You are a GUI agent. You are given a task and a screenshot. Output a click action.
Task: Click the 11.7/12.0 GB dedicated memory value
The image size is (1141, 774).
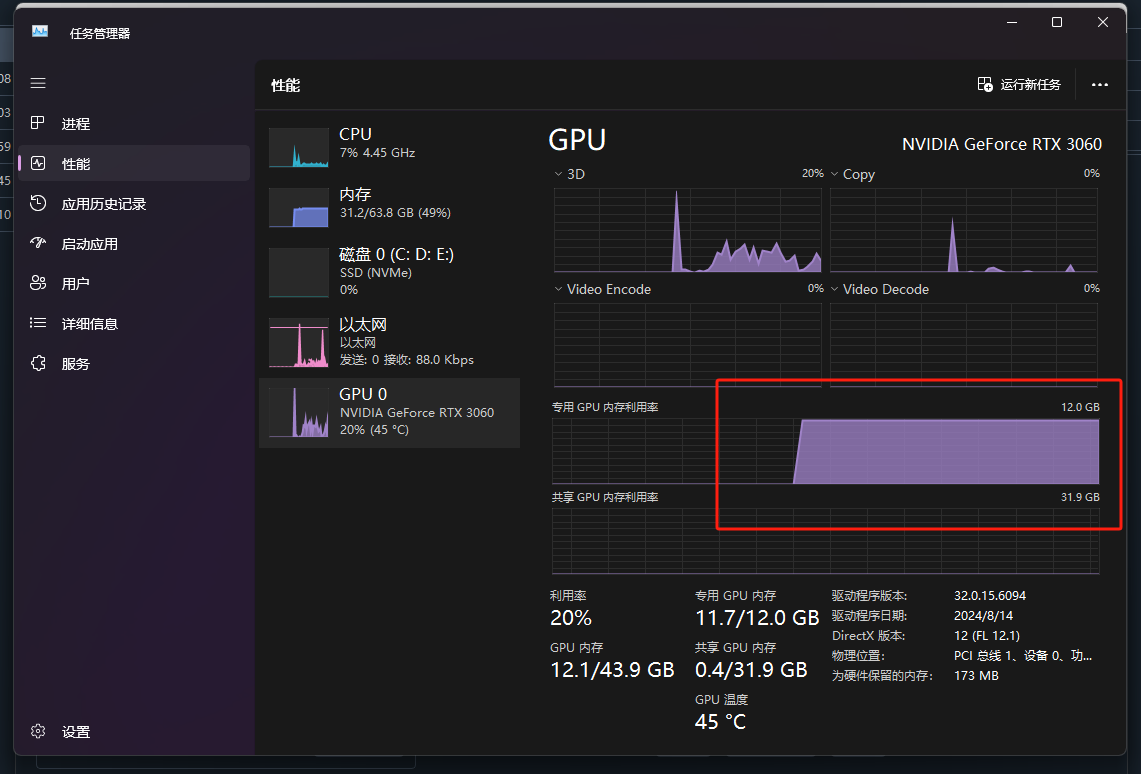coord(757,618)
